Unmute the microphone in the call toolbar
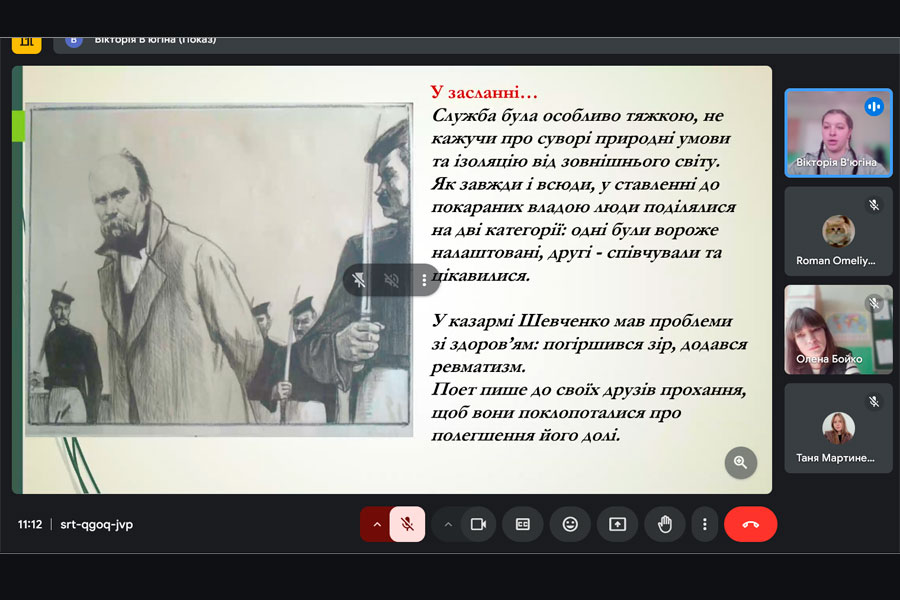 click(x=407, y=524)
